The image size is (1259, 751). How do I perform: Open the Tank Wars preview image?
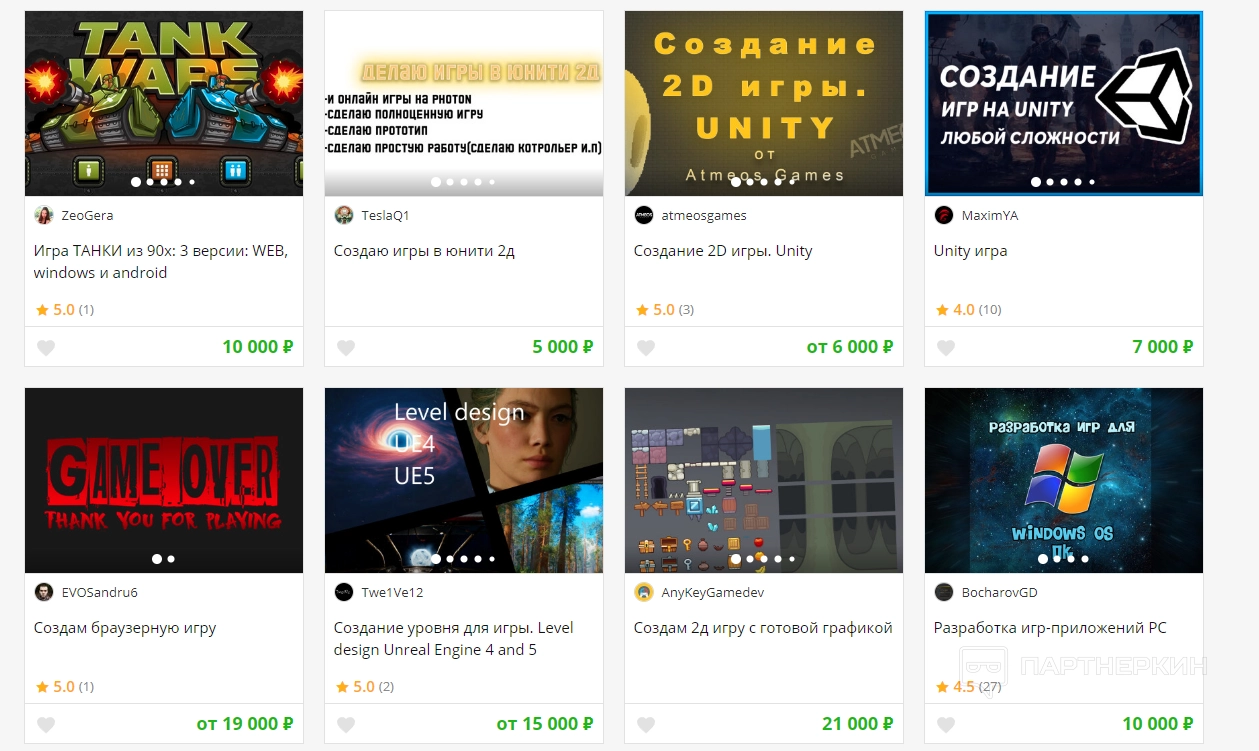[164, 103]
